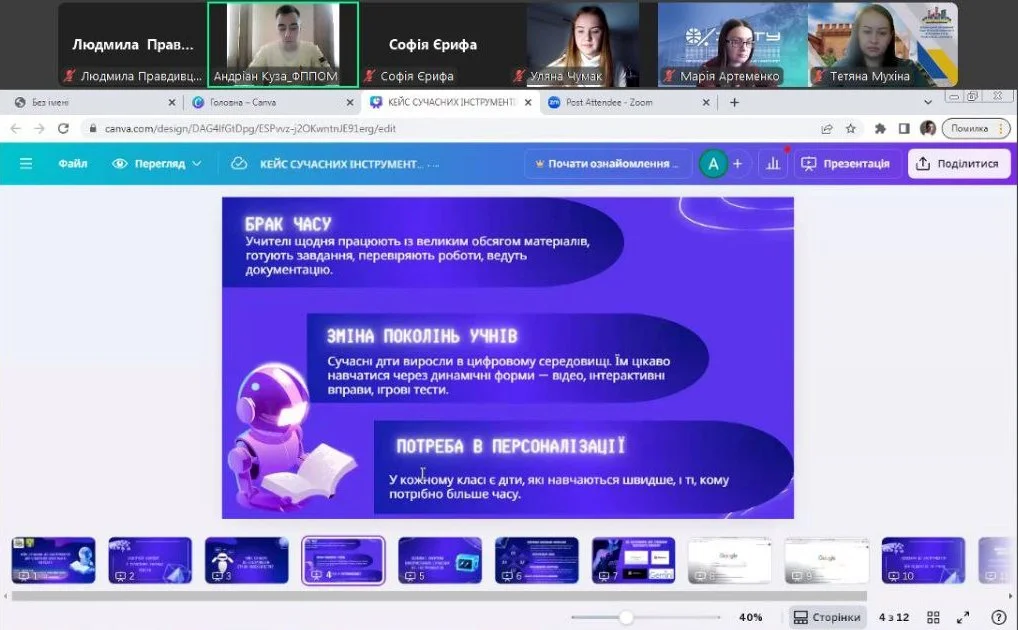Open the Canva hamburger main menu
The height and width of the screenshot is (630, 1018).
tap(26, 164)
